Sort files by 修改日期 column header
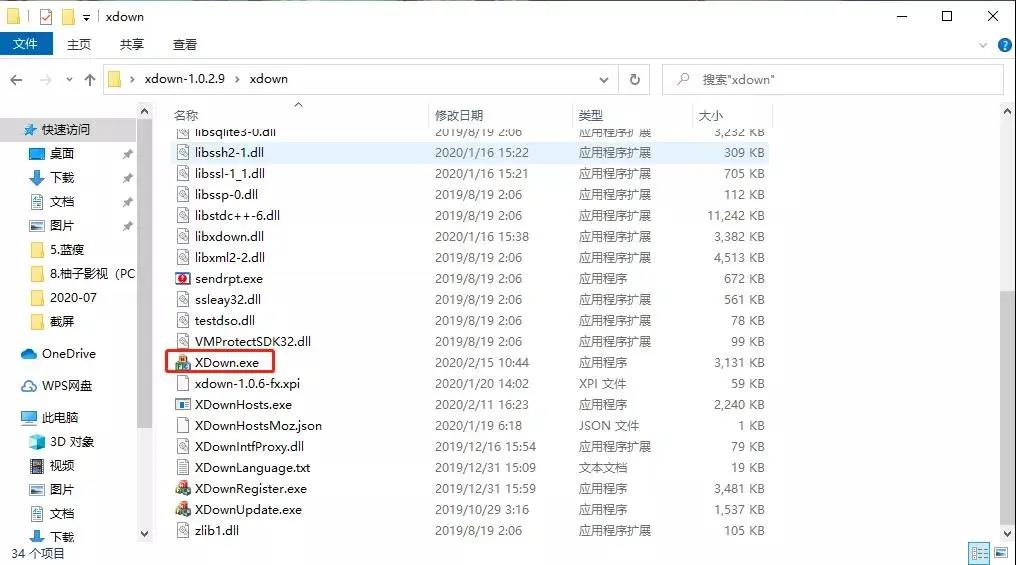 [x=458, y=116]
